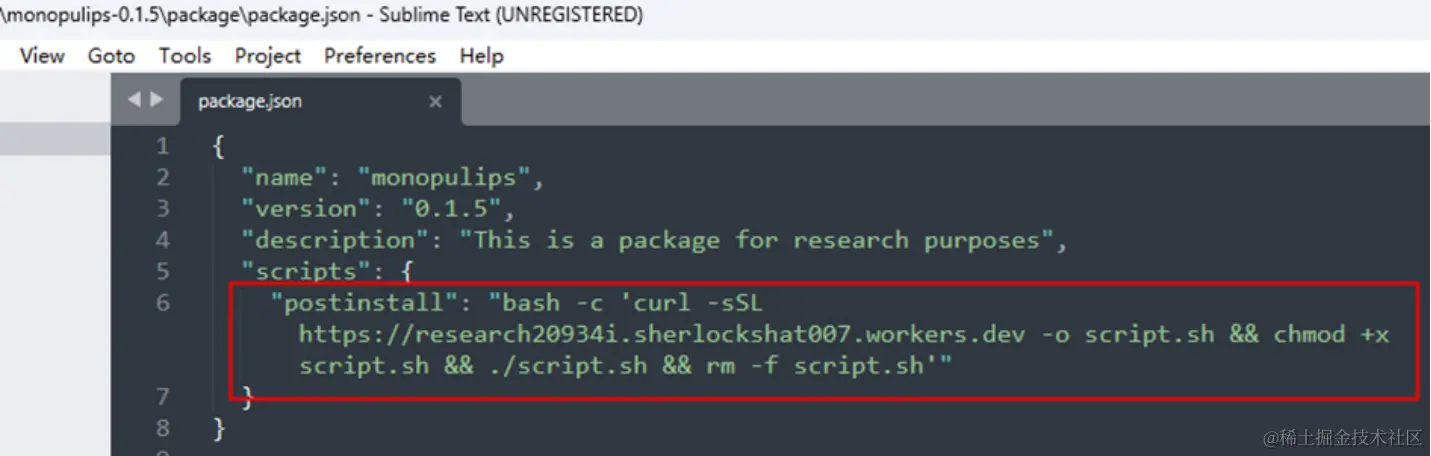The width and height of the screenshot is (1431, 456).
Task: Open the Preferences menu
Action: 380,56
